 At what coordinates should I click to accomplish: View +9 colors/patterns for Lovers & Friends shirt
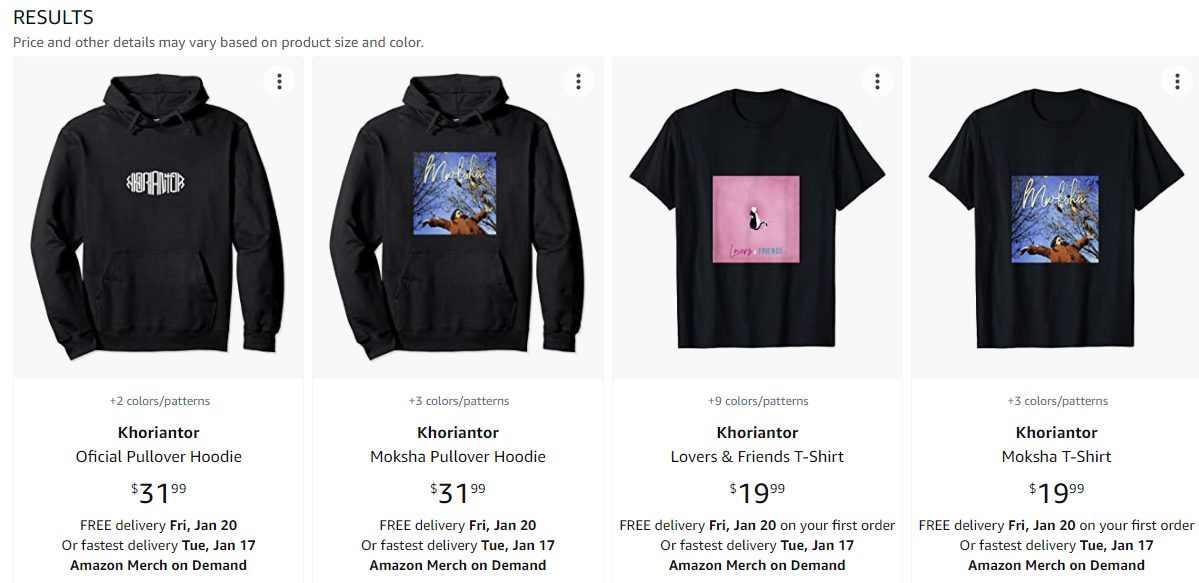click(x=758, y=401)
